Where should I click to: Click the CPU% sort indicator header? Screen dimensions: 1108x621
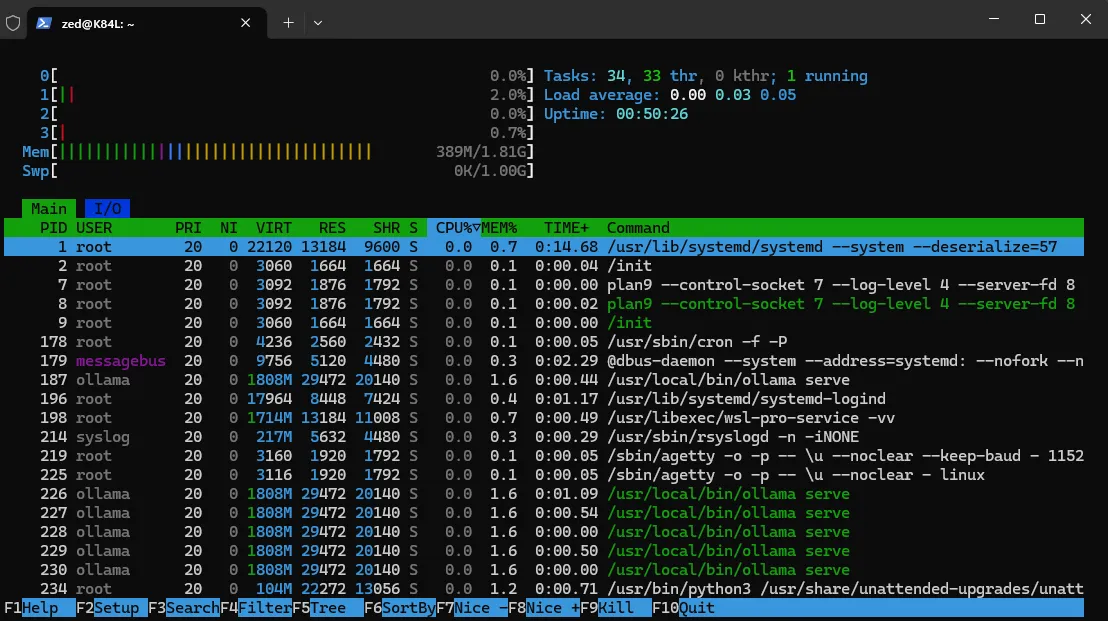(453, 227)
